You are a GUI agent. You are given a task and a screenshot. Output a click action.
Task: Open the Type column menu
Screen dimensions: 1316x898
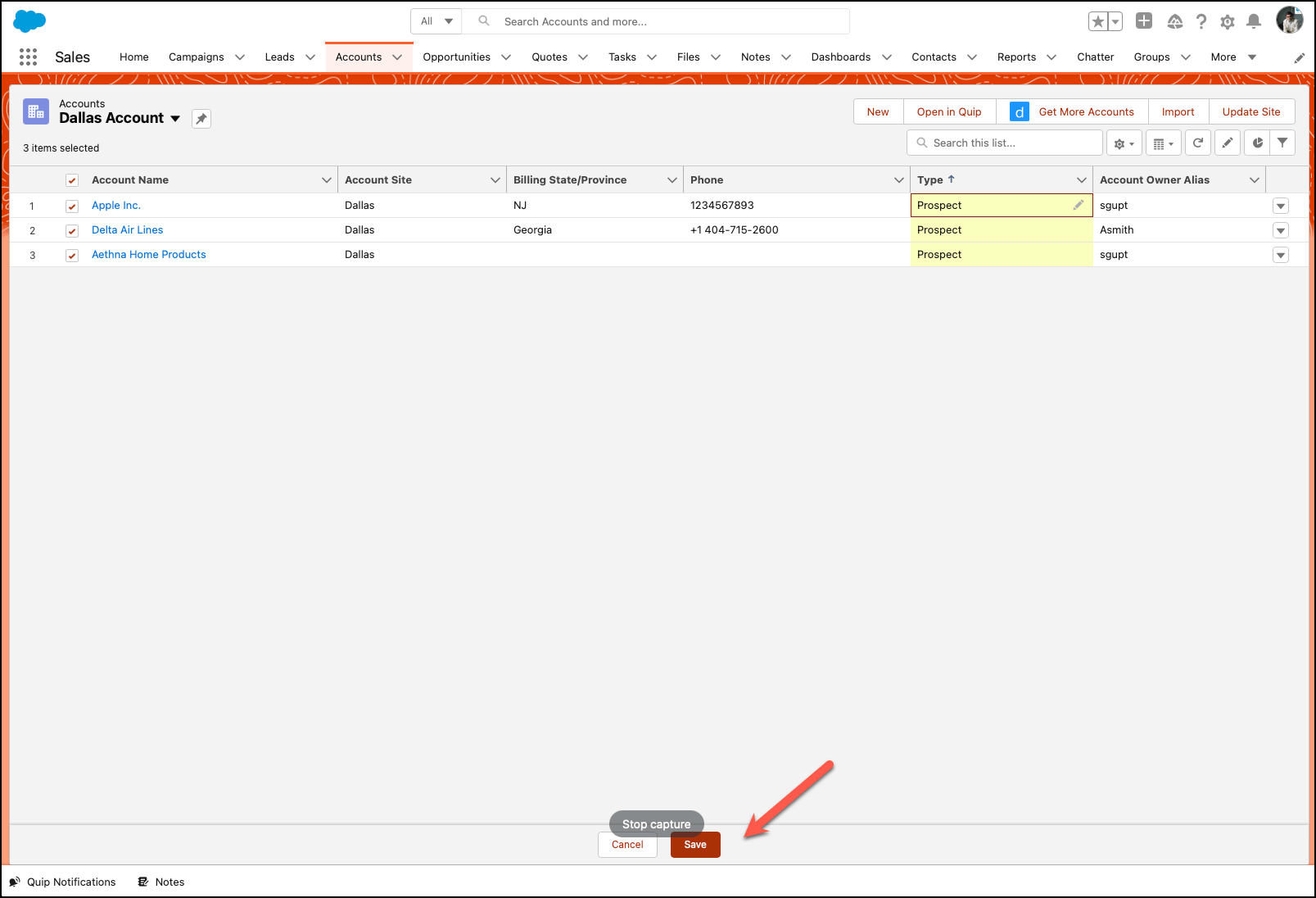pos(1082,180)
